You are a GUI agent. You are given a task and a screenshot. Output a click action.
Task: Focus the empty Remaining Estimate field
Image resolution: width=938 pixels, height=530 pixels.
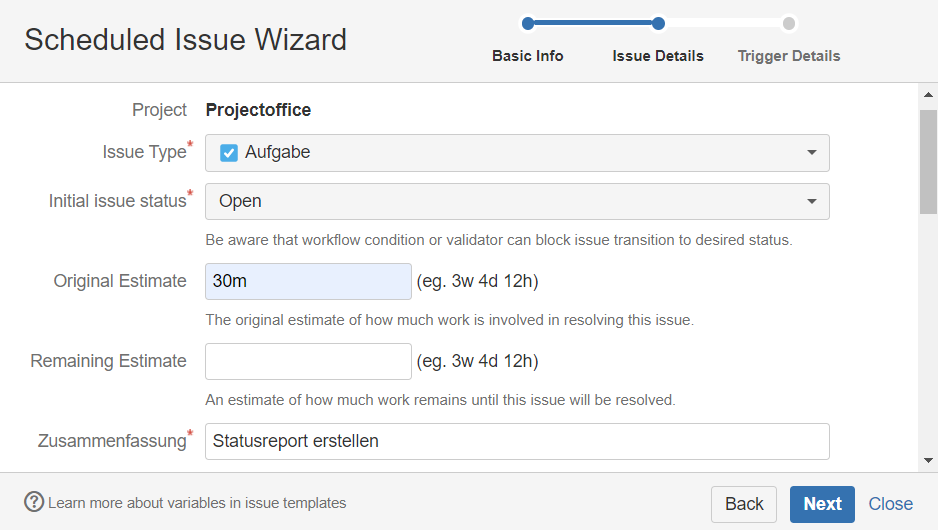[308, 361]
